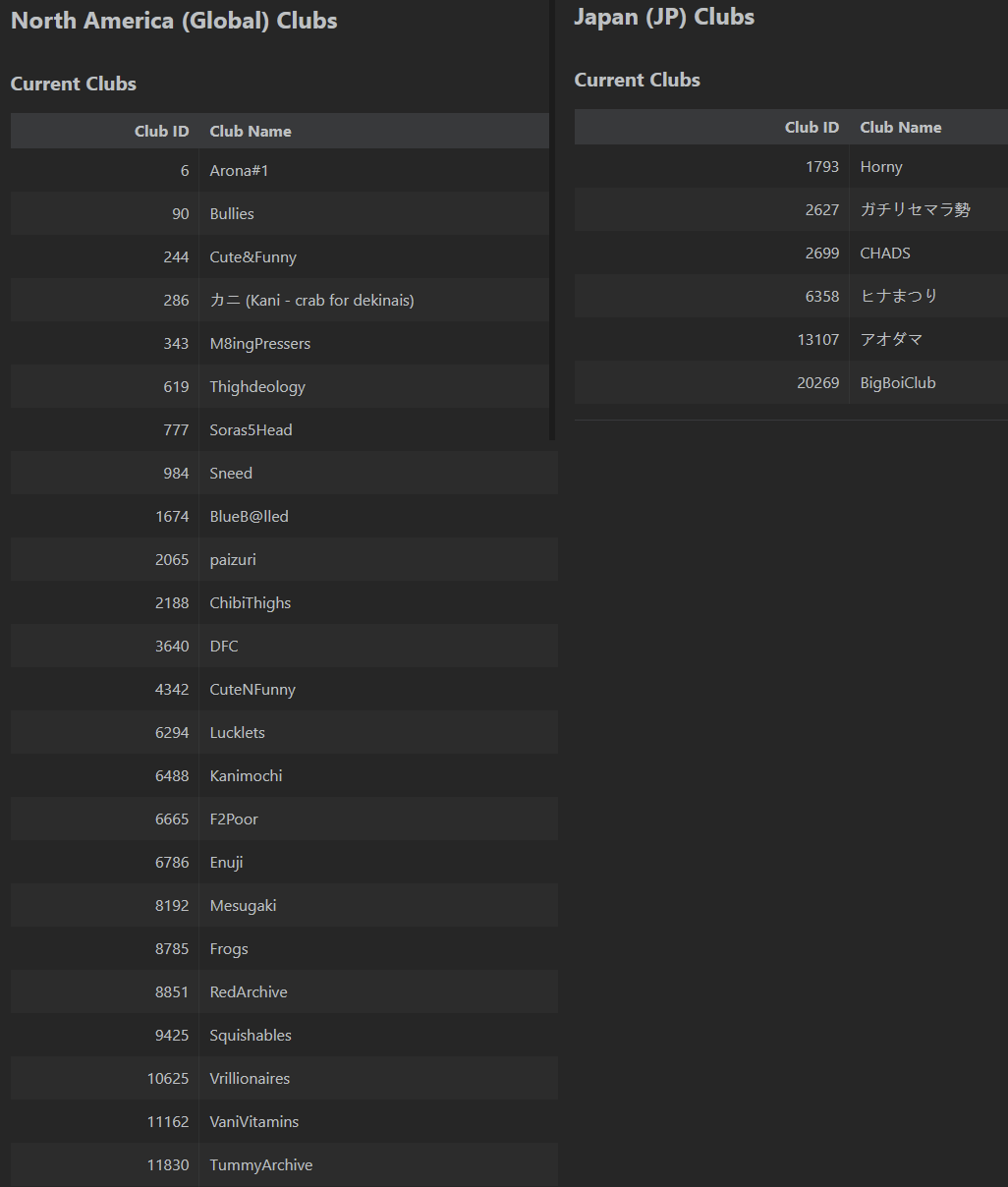Click club ID 6 cell

coord(105,170)
